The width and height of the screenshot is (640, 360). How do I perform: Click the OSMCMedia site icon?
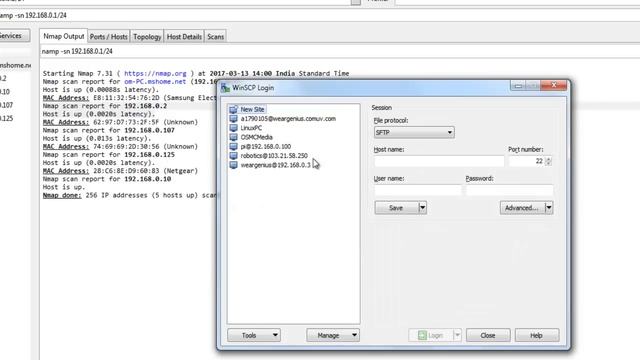[233, 137]
